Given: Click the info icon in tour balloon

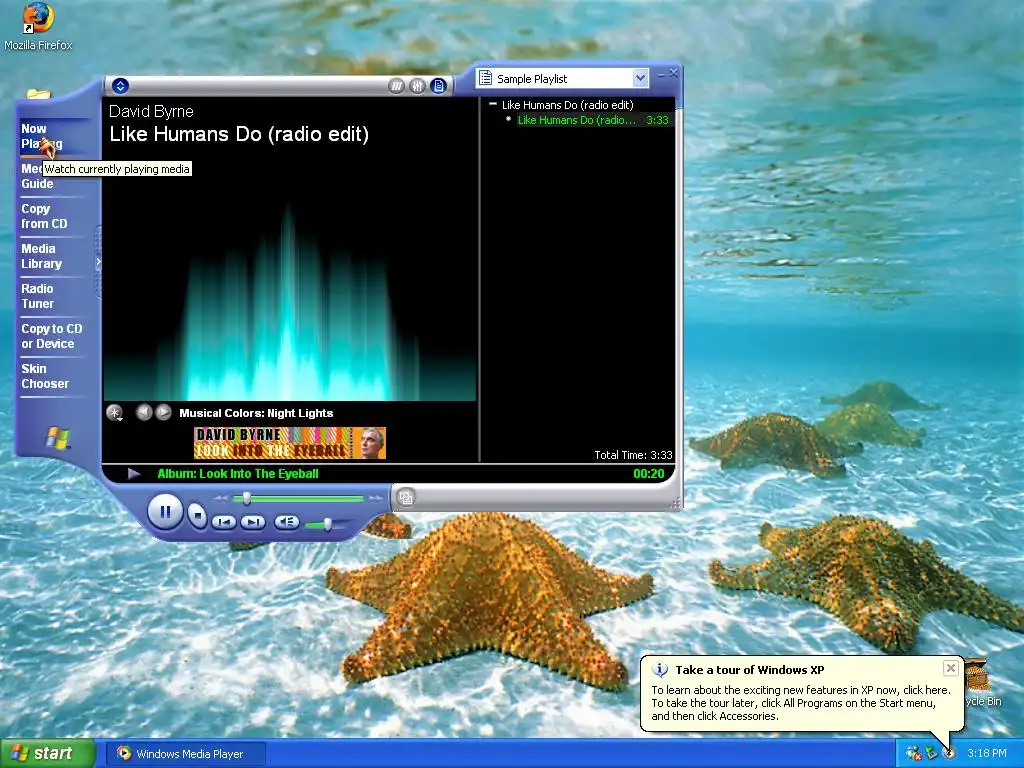Looking at the screenshot, I should (660, 670).
